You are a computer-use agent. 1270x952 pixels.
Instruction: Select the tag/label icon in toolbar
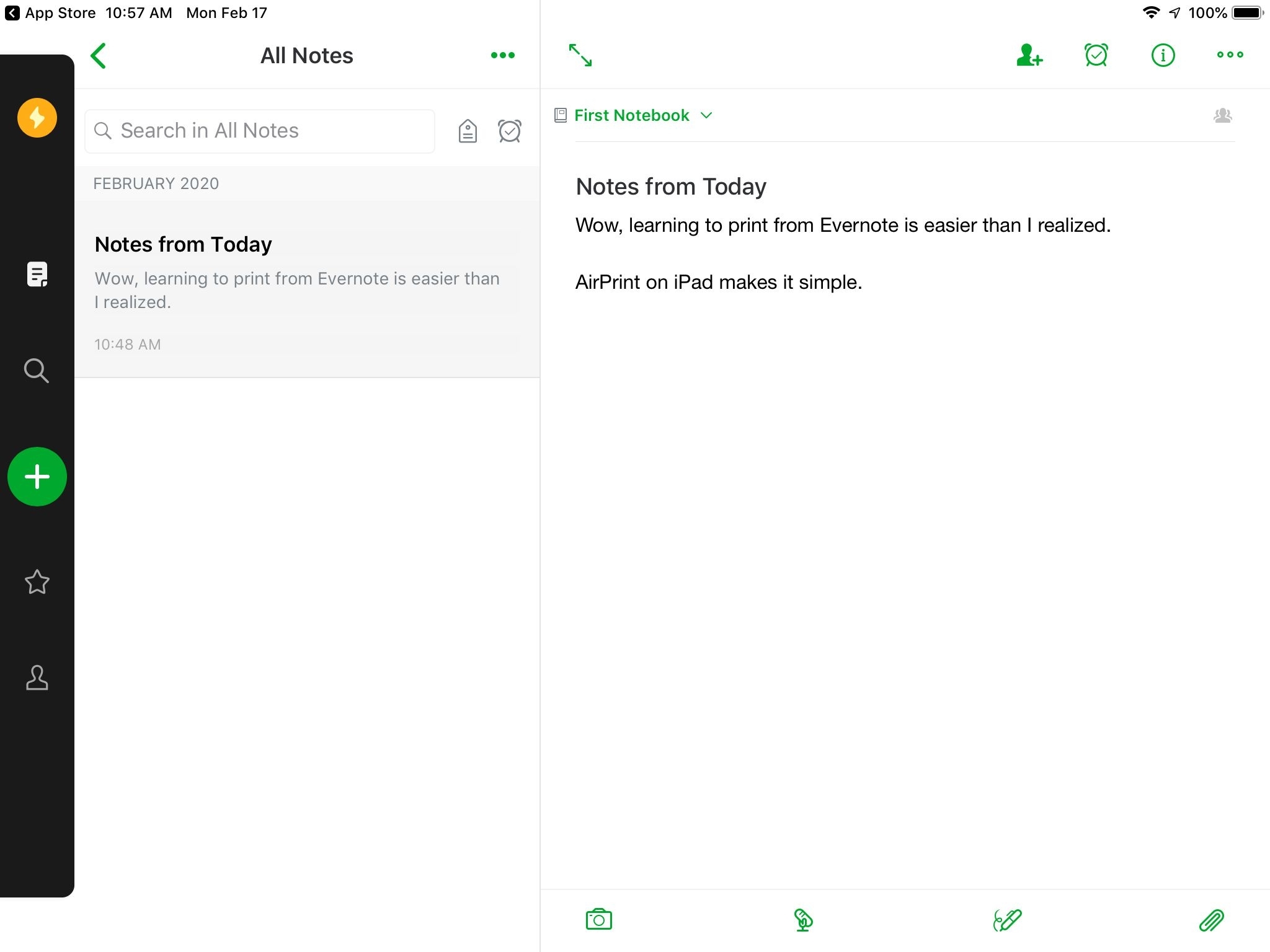pos(467,130)
